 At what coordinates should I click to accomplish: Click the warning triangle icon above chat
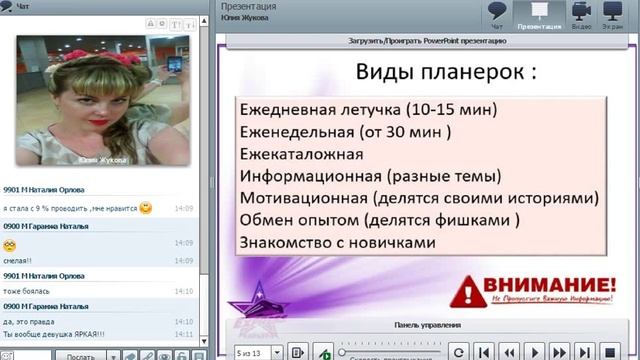[x=151, y=24]
